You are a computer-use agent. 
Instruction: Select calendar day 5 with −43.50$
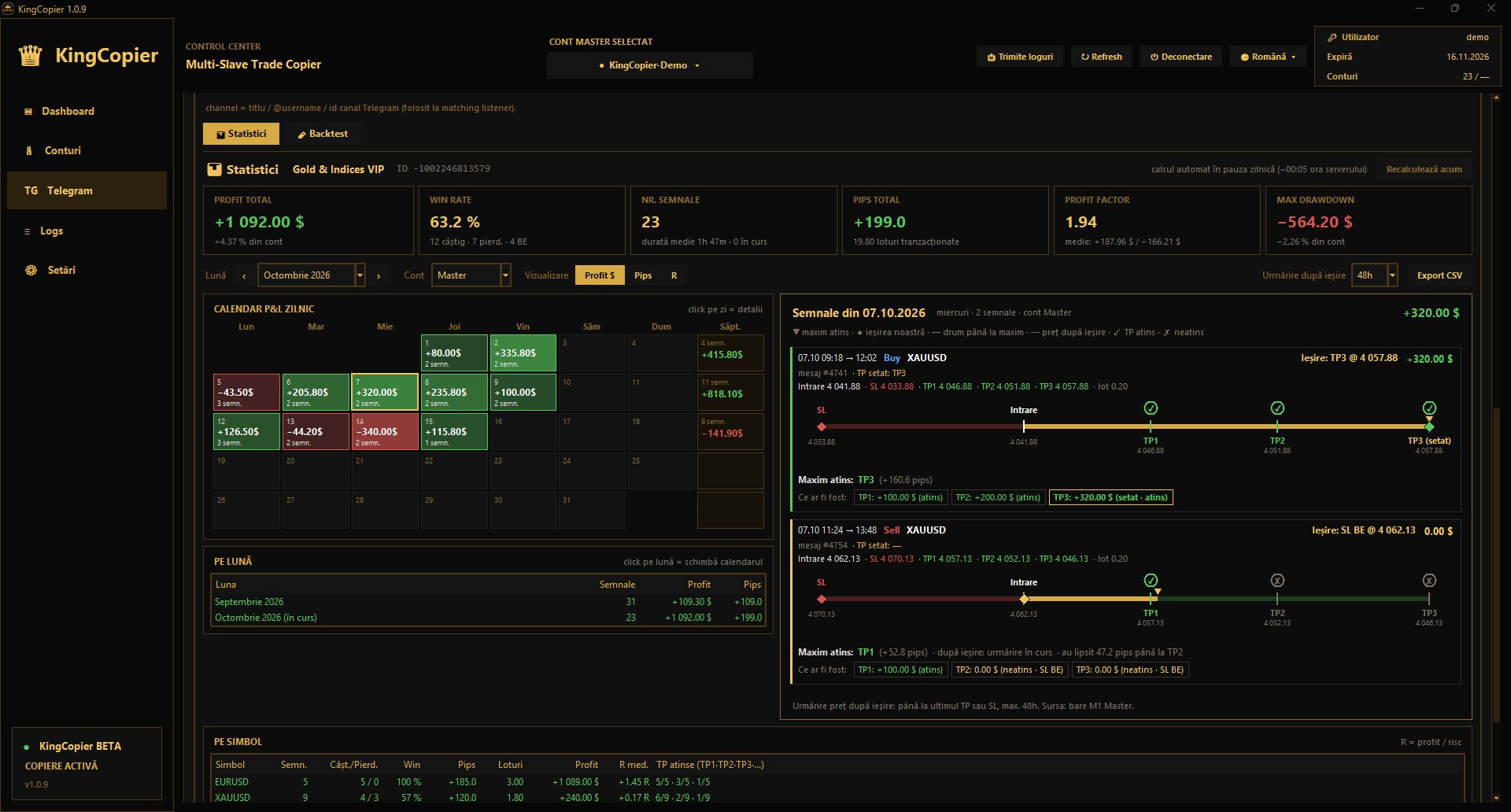(x=246, y=392)
